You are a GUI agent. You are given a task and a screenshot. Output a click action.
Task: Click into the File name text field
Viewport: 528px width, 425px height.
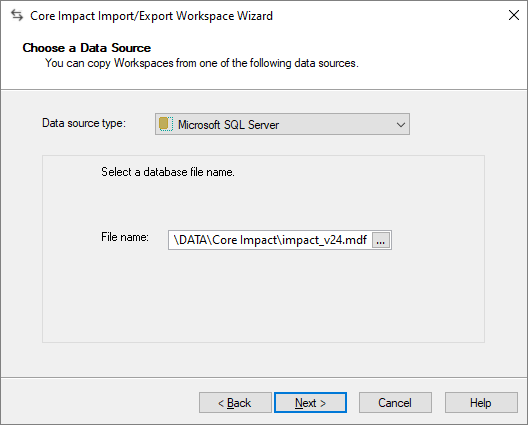coord(270,240)
